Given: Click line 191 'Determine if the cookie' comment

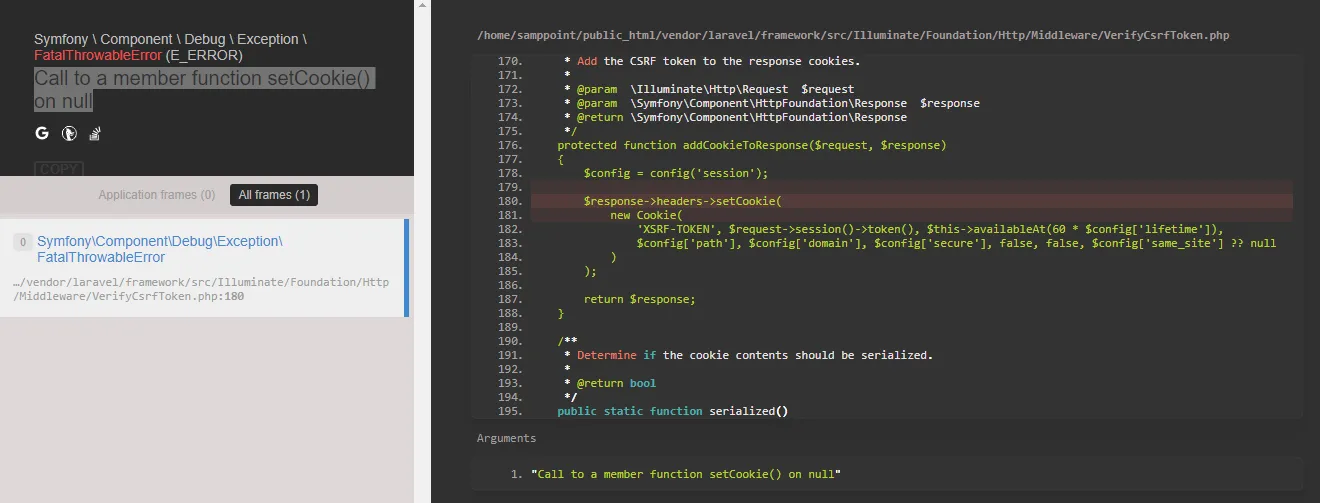Looking at the screenshot, I should coord(748,355).
